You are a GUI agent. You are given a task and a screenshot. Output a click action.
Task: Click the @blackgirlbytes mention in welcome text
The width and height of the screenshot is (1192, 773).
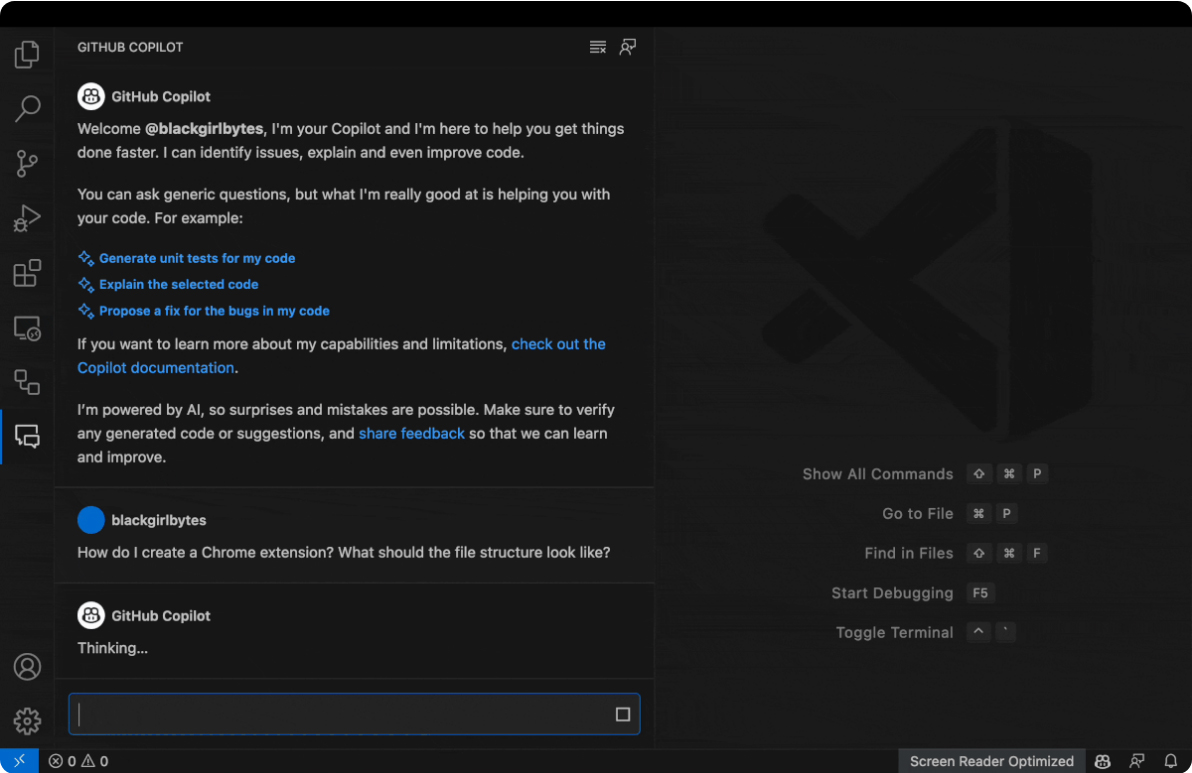coord(204,128)
